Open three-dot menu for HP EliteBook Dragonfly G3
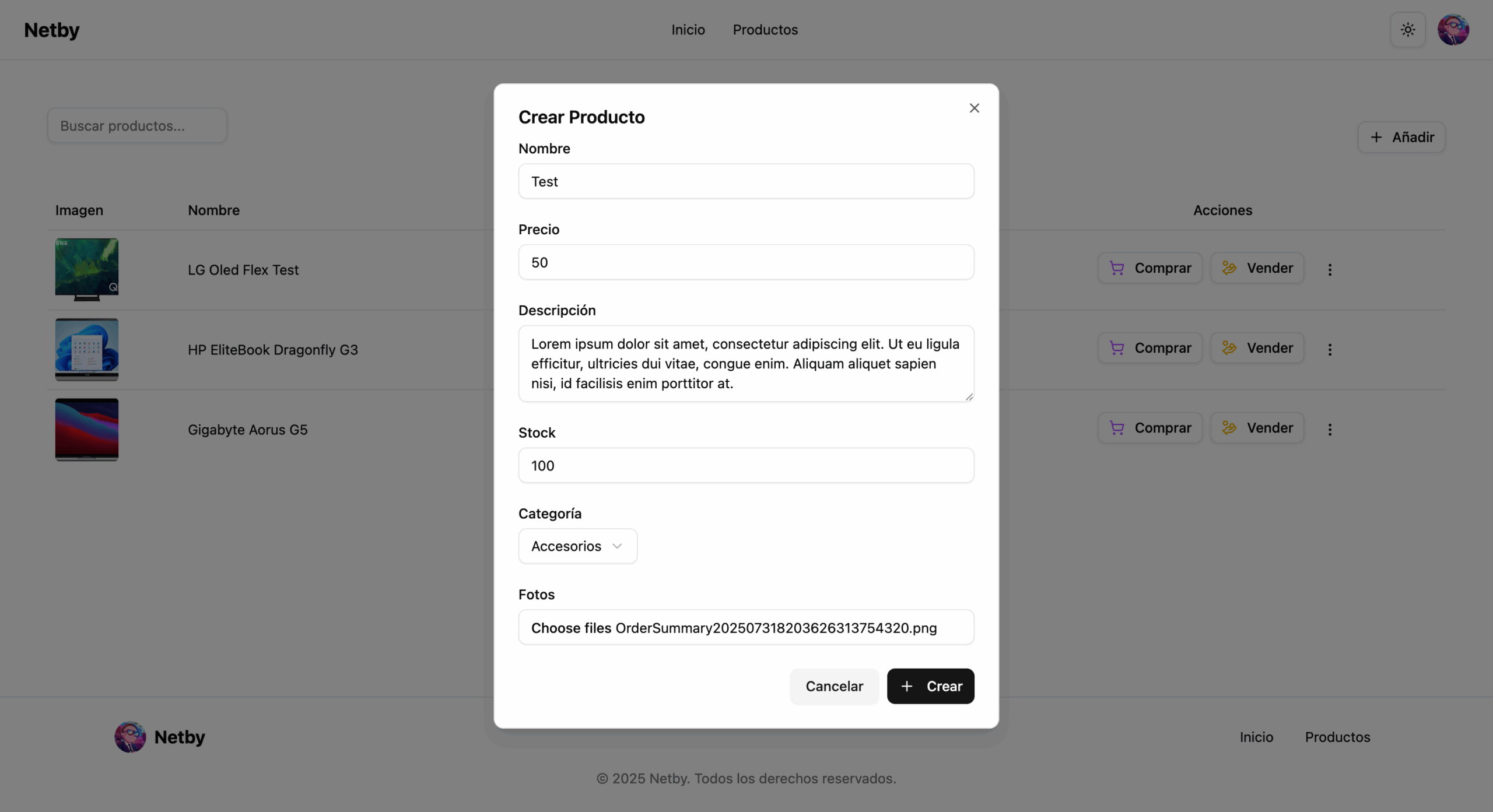Viewport: 1493px width, 812px height. pos(1330,349)
